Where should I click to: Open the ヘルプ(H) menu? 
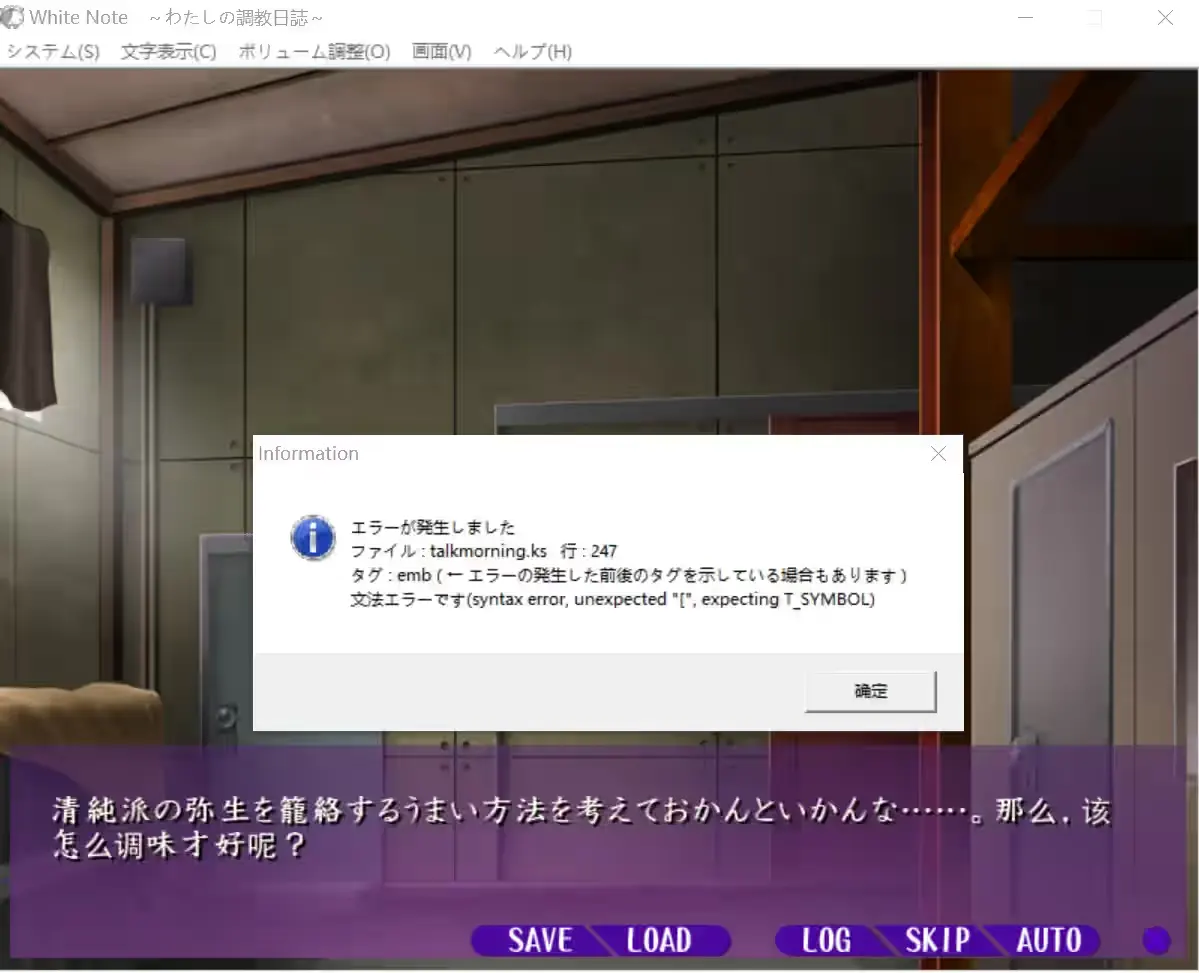532,52
